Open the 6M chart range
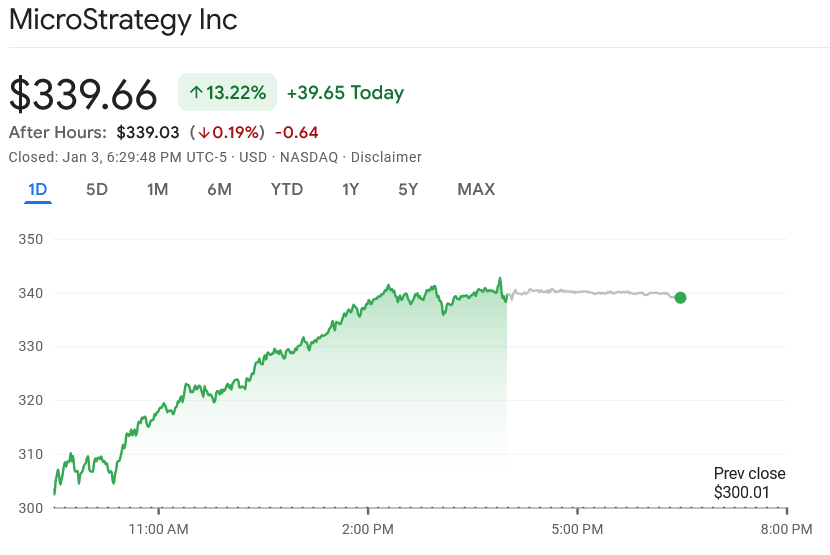Viewport: 830px width, 555px height. [x=220, y=189]
